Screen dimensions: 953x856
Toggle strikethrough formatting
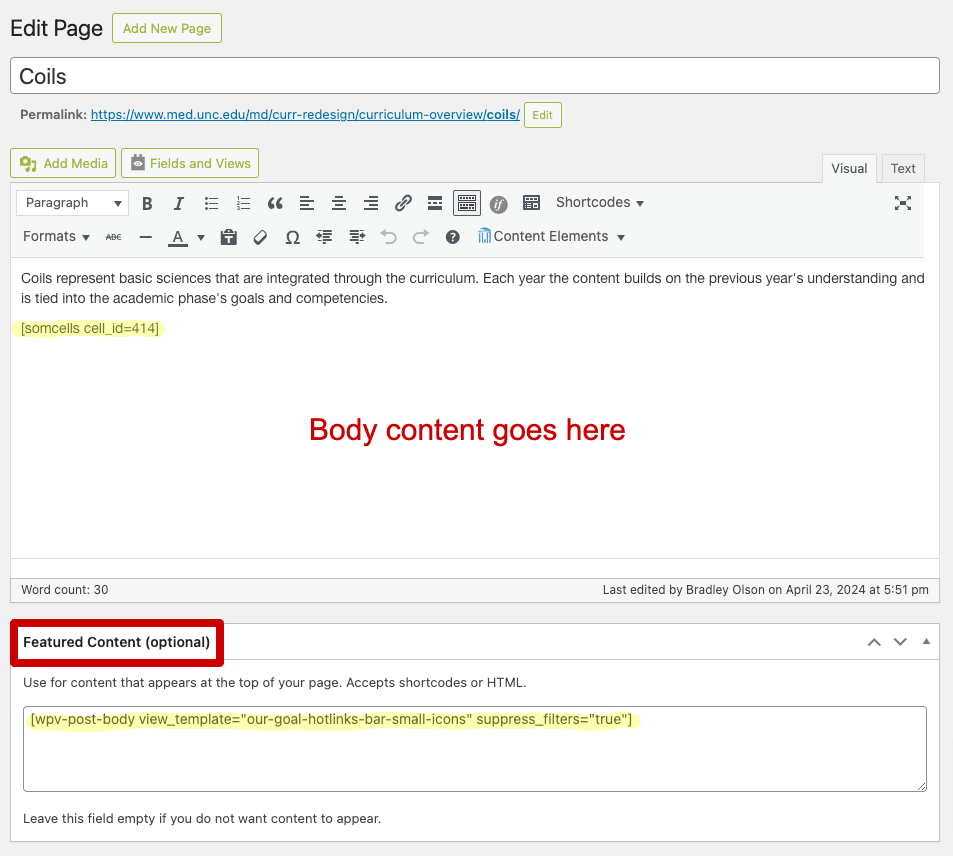point(113,237)
